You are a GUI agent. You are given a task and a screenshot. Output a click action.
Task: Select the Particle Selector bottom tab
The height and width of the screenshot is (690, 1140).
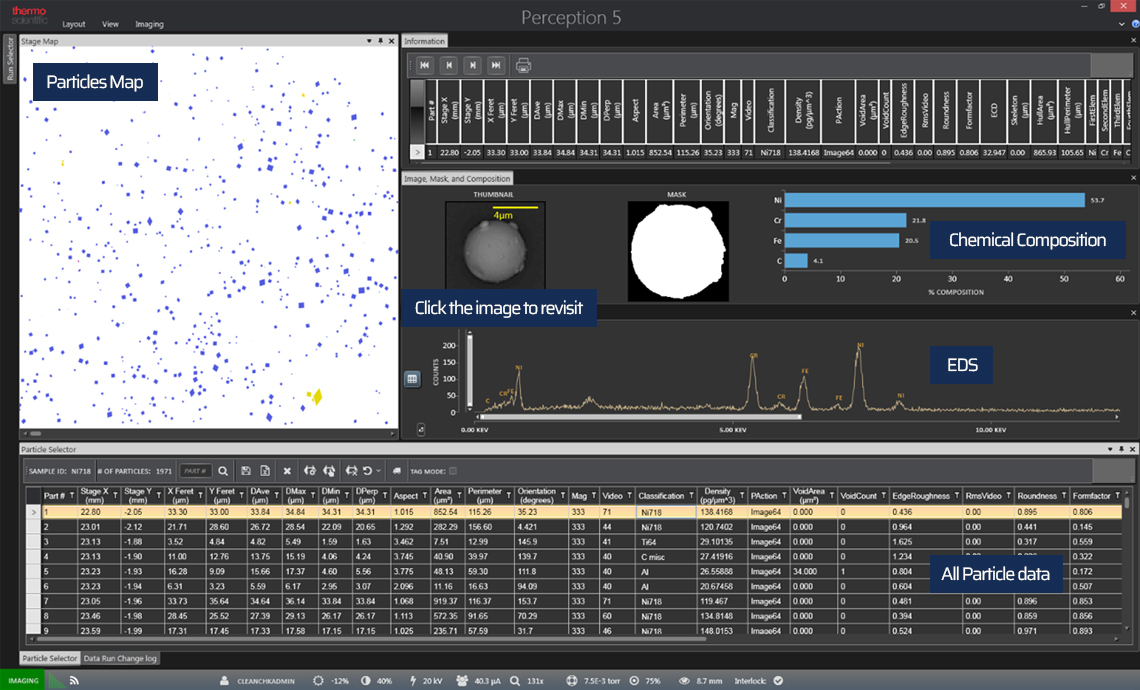(49, 658)
